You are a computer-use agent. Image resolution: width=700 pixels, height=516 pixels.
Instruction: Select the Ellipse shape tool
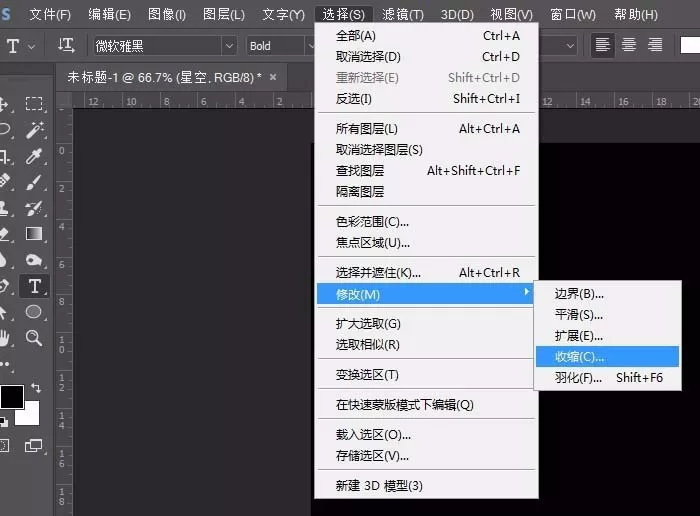(x=33, y=312)
